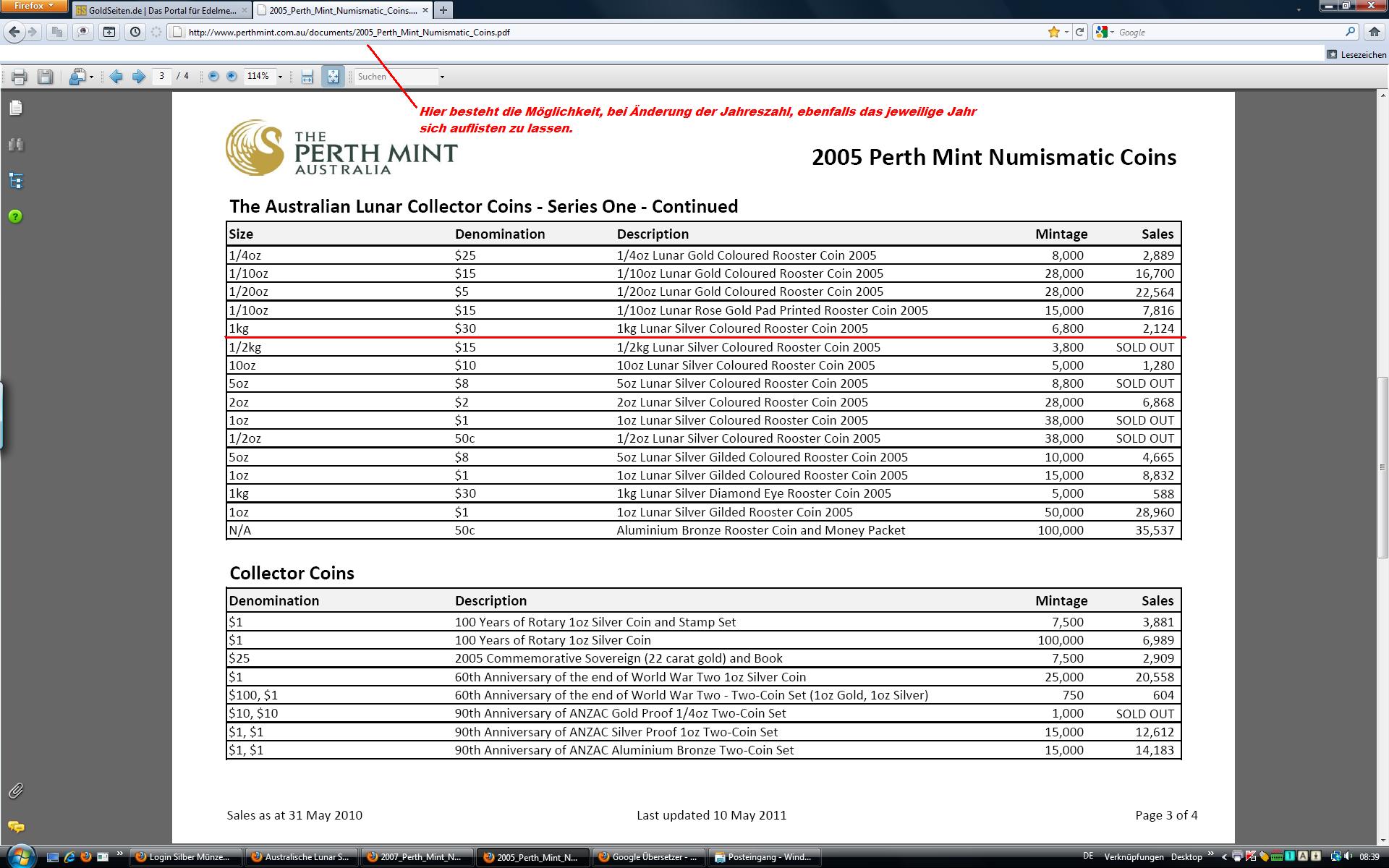Go to previous PDF page
Image resolution: width=1389 pixels, height=868 pixels.
[116, 77]
